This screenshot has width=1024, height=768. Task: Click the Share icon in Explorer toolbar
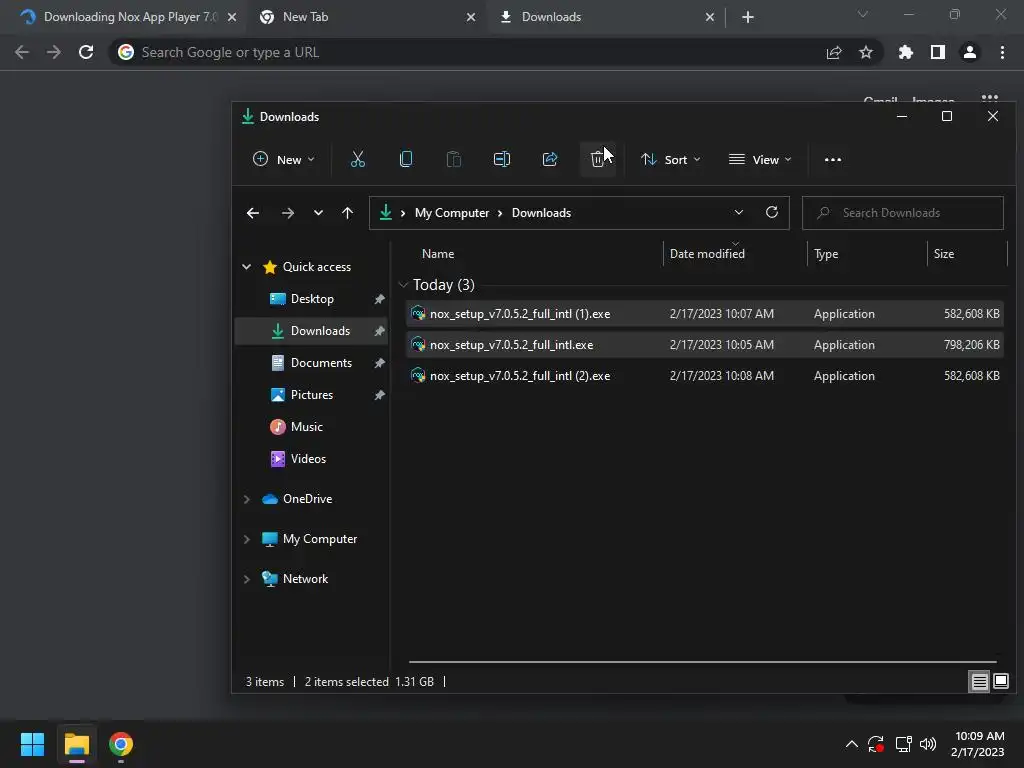[x=550, y=159]
